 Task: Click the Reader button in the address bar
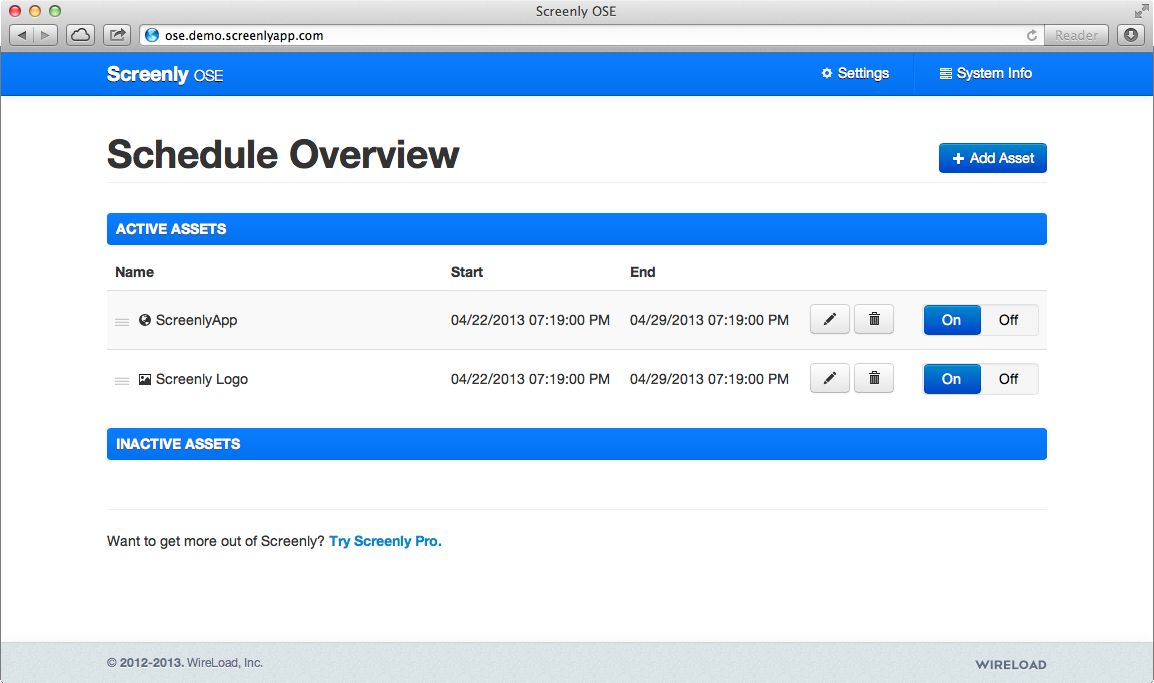[1076, 35]
